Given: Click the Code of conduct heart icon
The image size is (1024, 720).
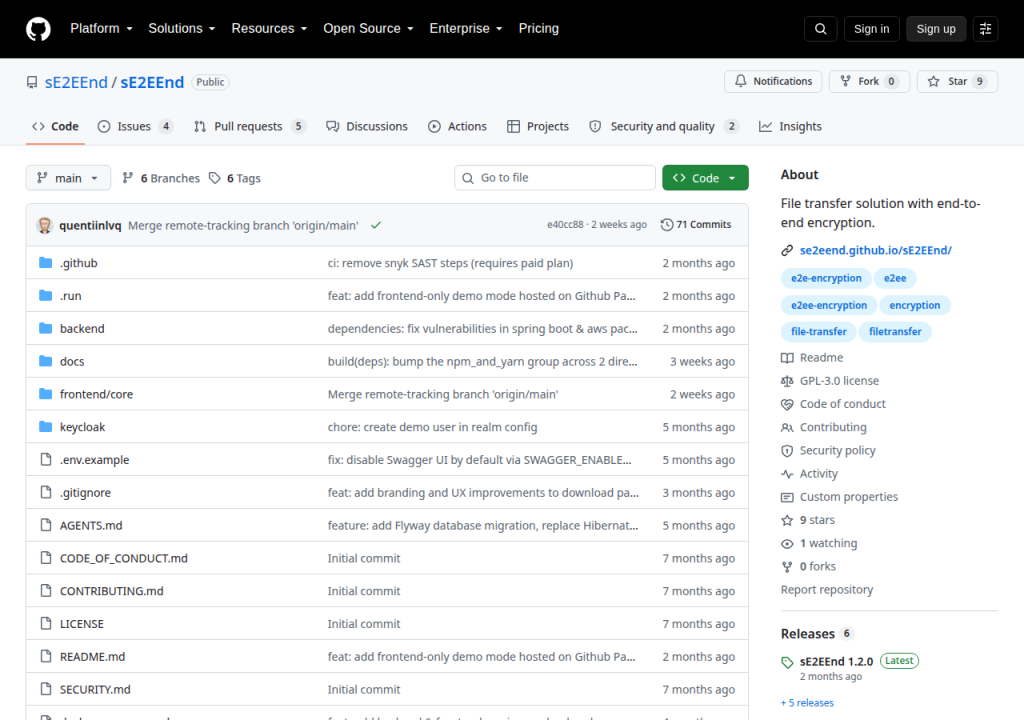Looking at the screenshot, I should click(x=787, y=404).
